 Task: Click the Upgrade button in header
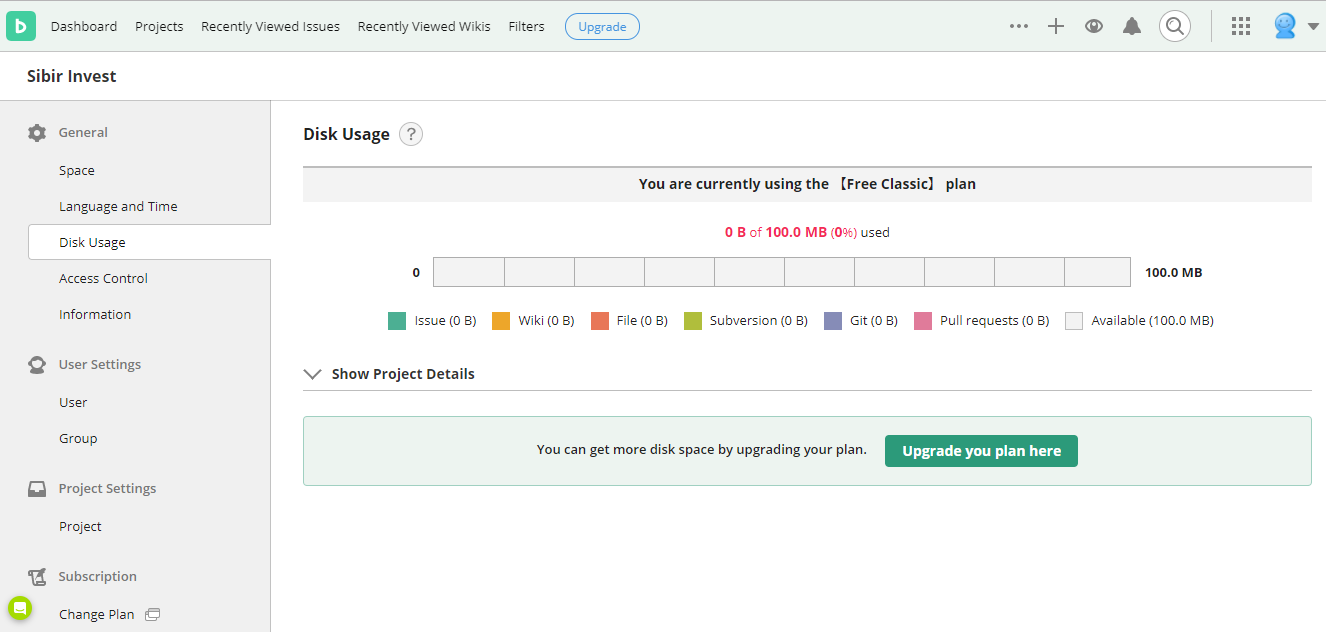[x=602, y=27]
